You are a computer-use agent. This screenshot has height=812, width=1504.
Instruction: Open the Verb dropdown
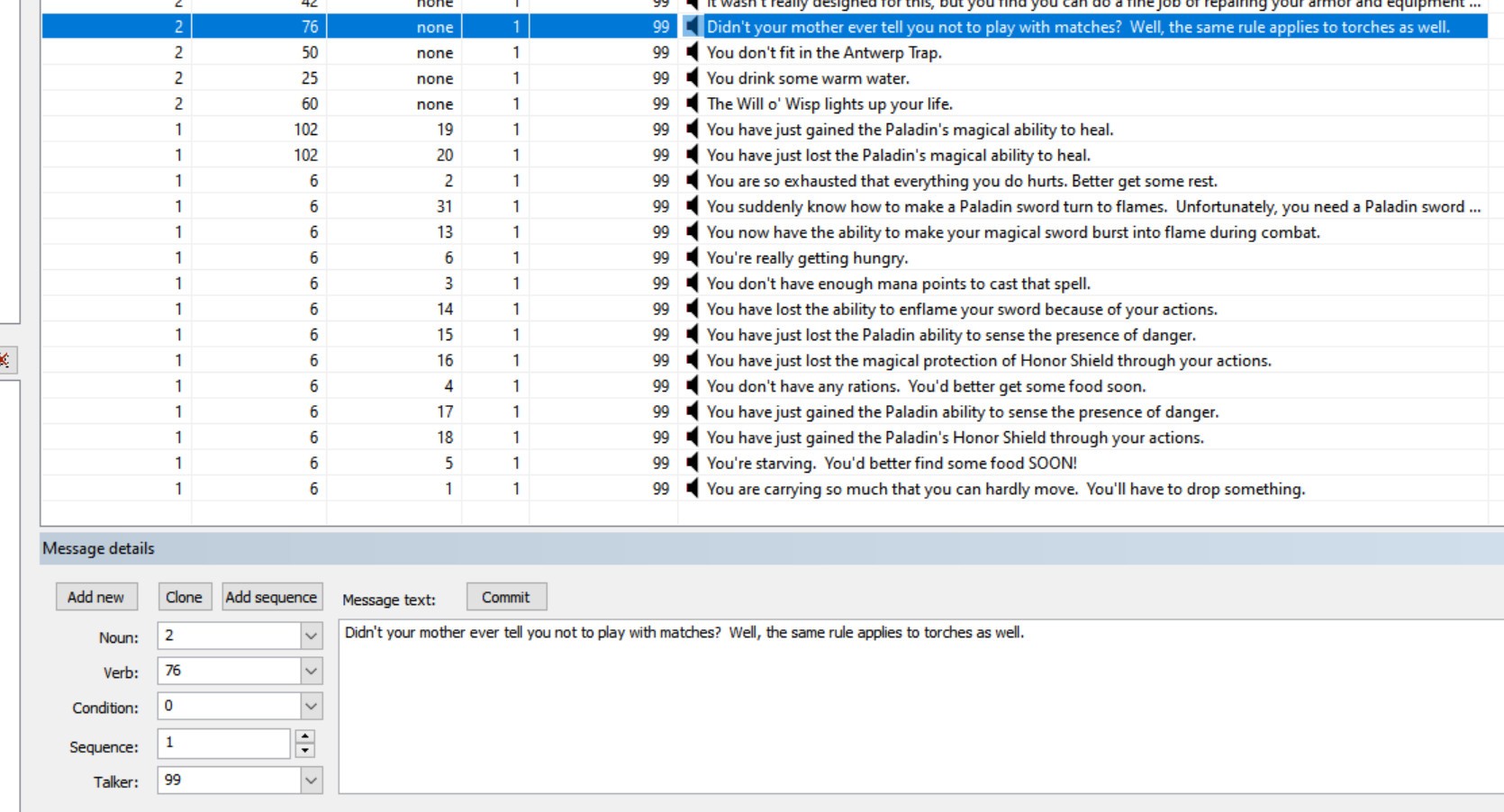311,671
